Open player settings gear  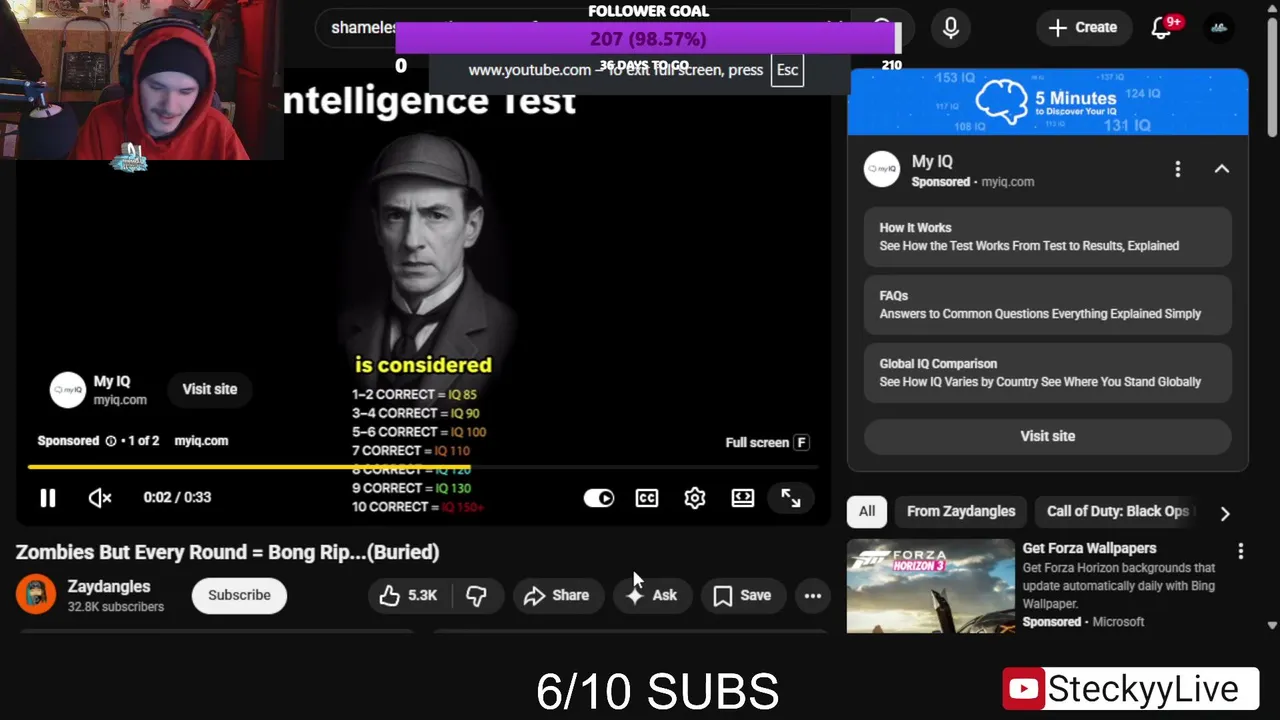click(x=695, y=498)
